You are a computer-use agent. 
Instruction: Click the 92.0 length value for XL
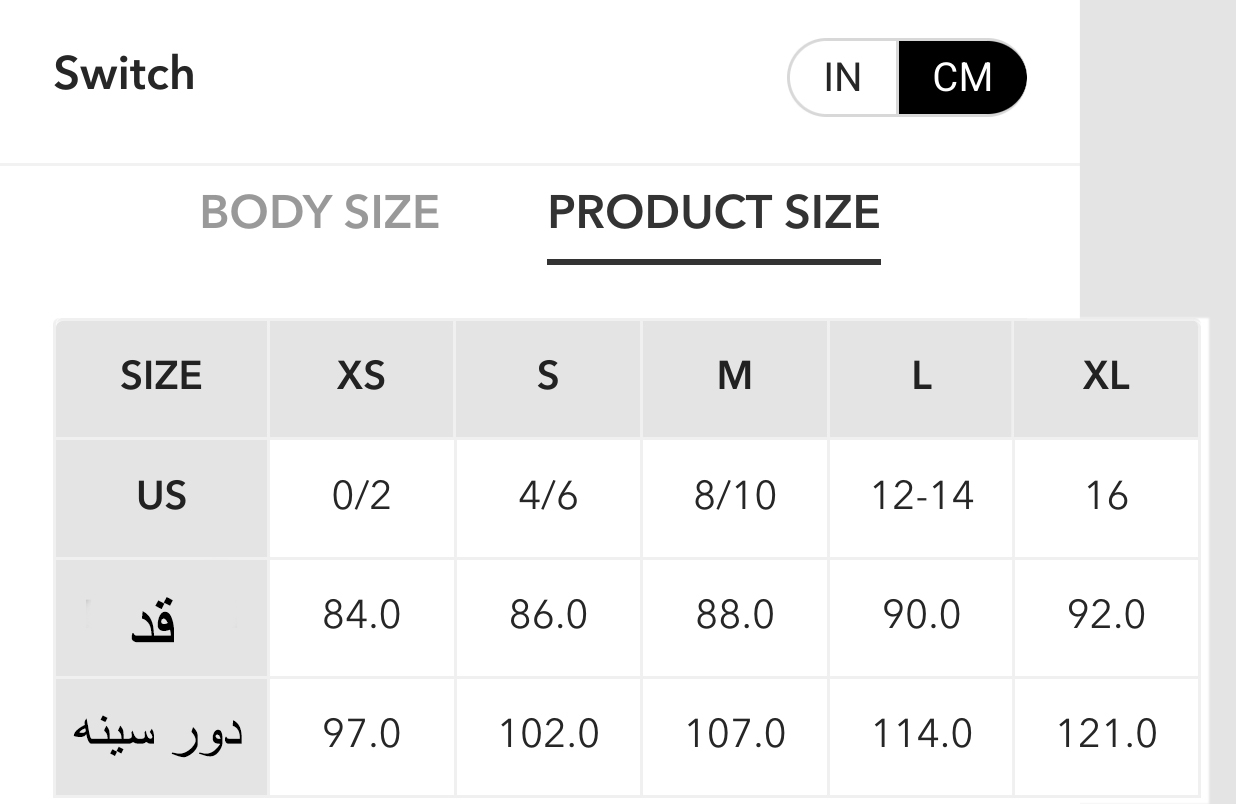point(1106,614)
